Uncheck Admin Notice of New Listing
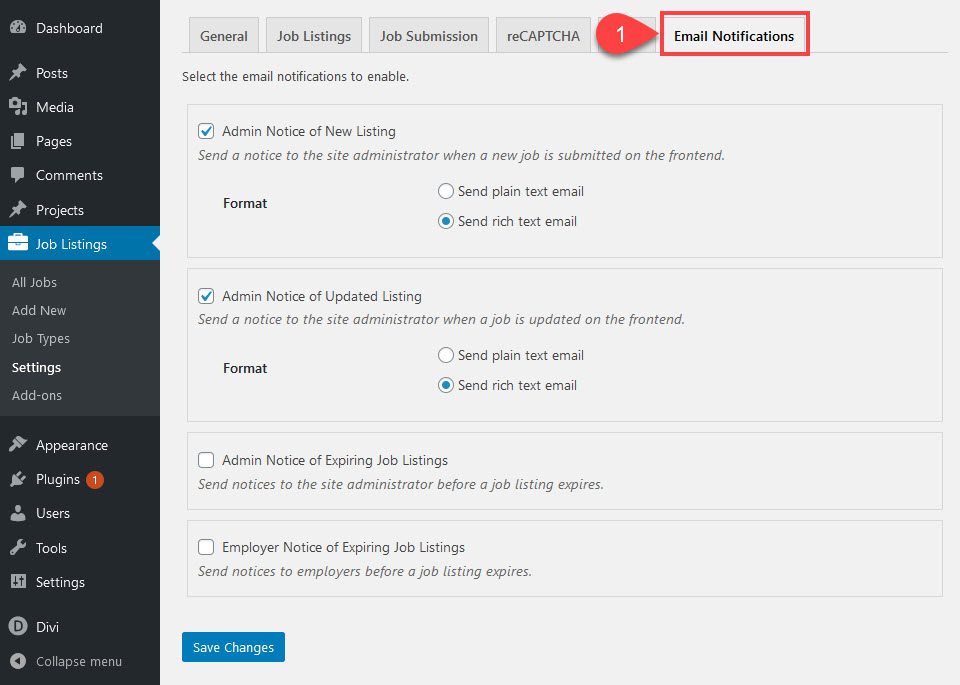 click(x=206, y=131)
